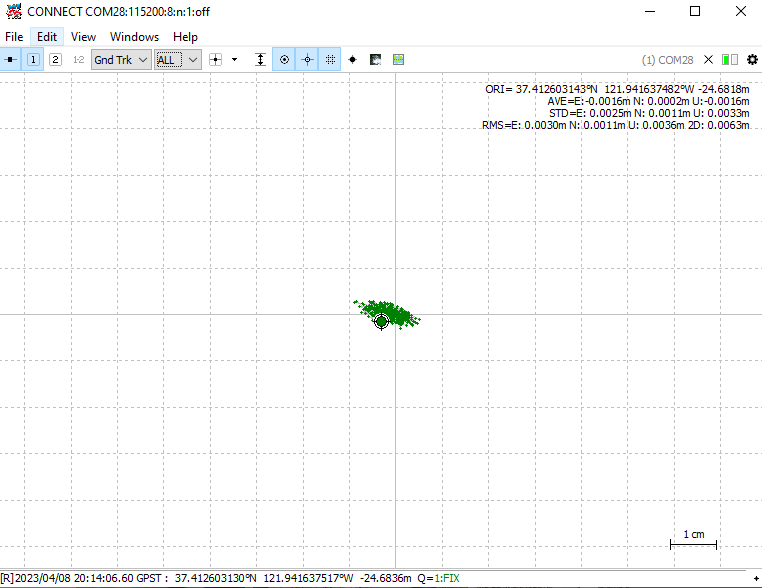This screenshot has height=588, width=762.
Task: Select the 1-2 baseline difference button
Action: (x=78, y=60)
